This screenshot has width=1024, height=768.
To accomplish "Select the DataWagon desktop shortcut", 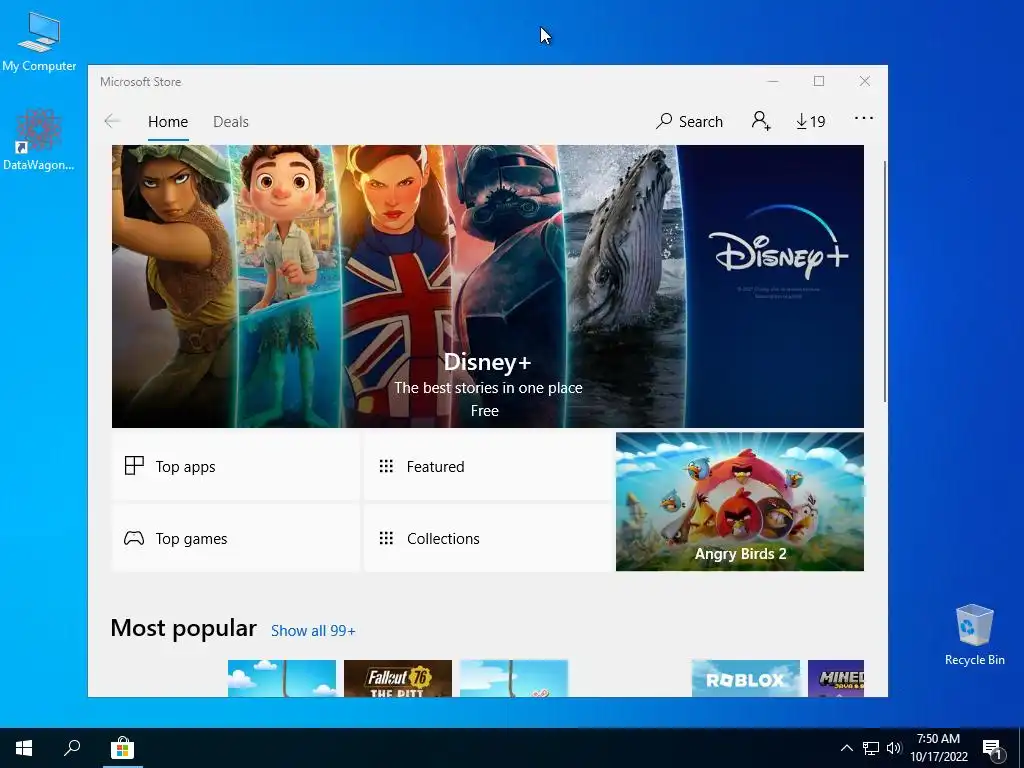I will pyautogui.click(x=39, y=140).
